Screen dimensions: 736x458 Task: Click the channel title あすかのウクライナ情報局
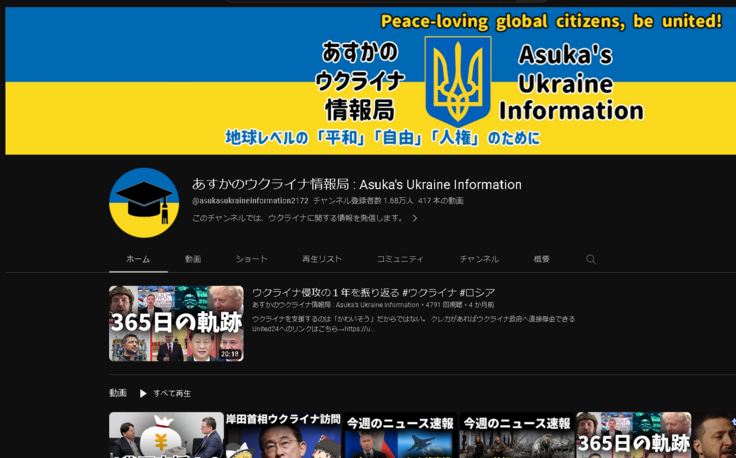[x=357, y=184]
